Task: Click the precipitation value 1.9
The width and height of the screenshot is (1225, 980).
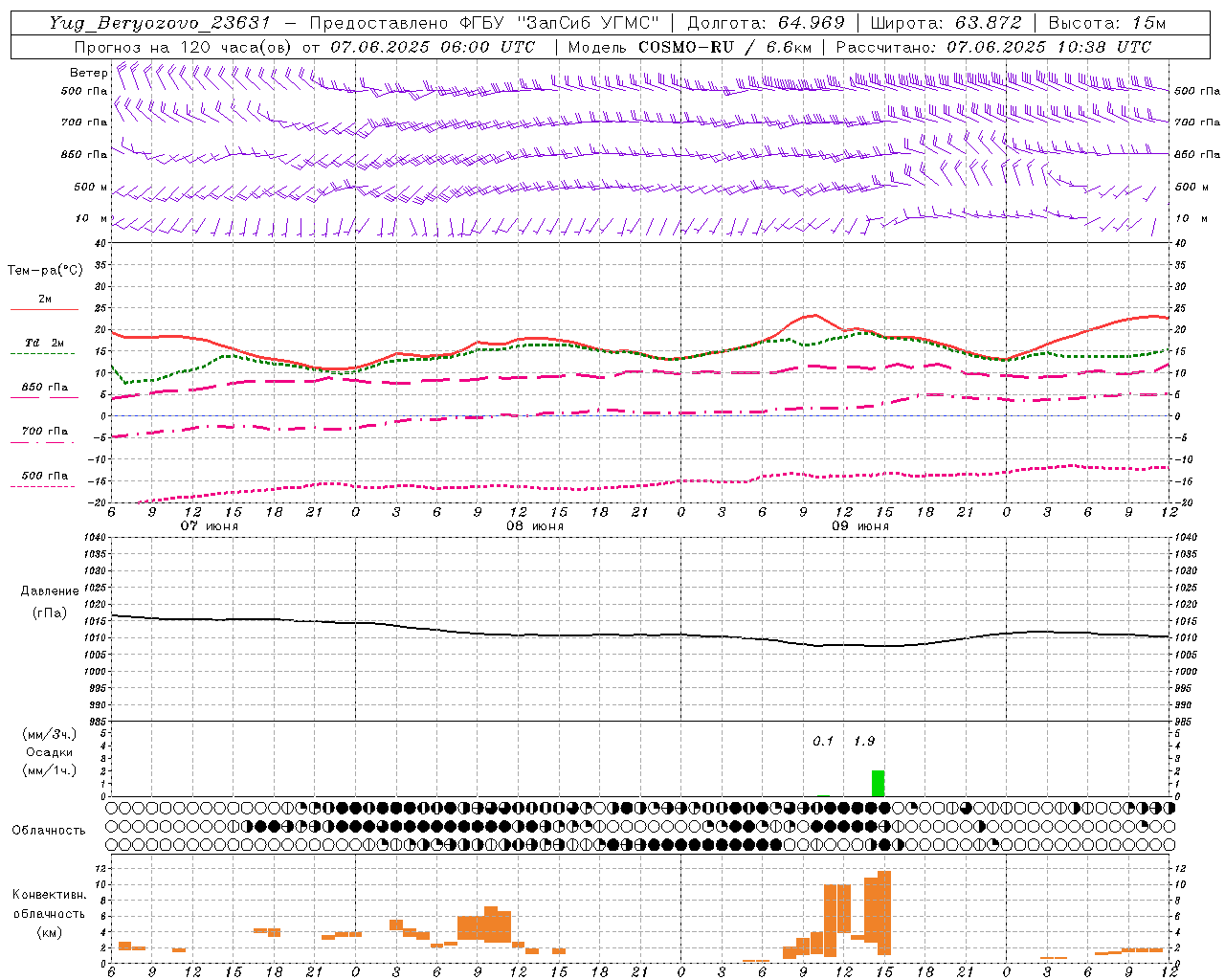Action: coord(864,741)
